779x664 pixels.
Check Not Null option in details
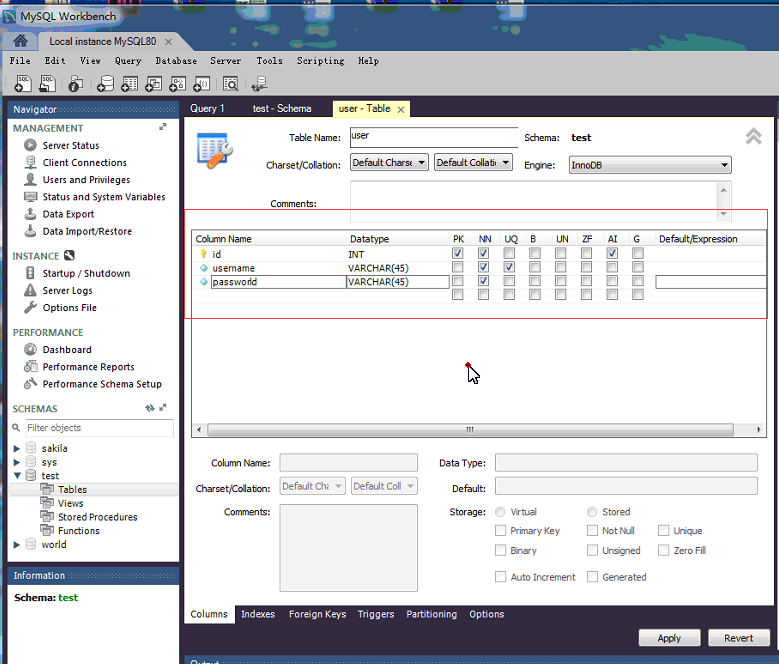click(592, 530)
